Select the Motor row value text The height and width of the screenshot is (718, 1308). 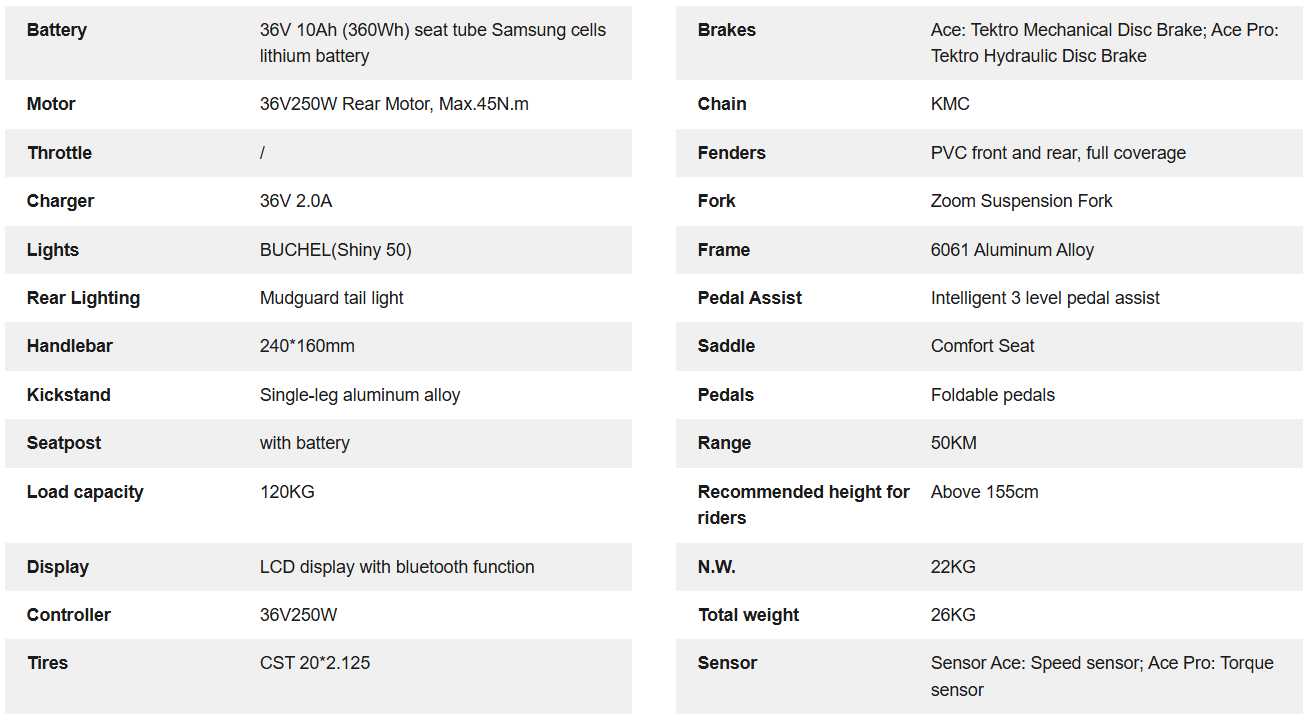(x=394, y=104)
